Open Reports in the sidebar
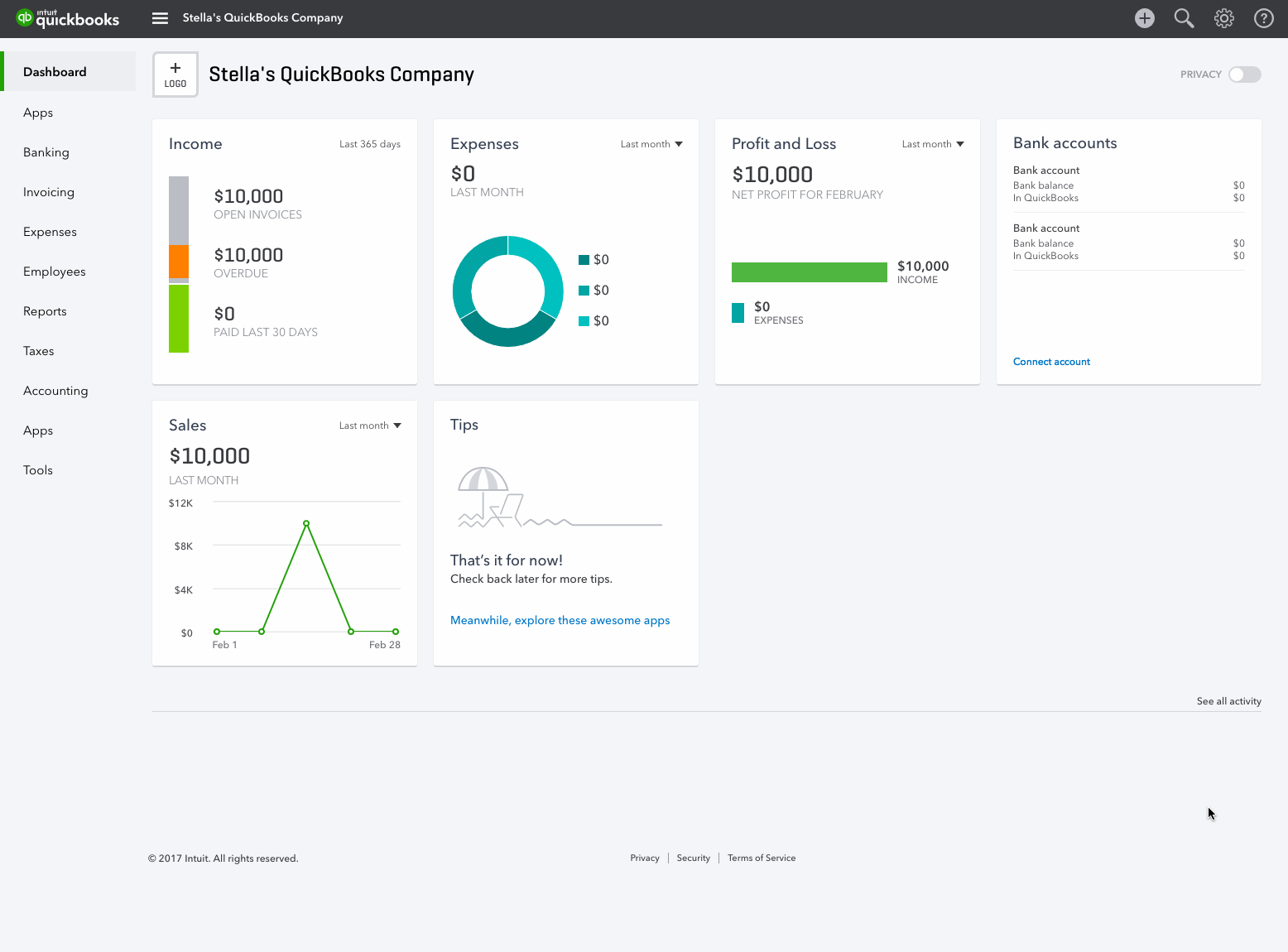 point(45,311)
